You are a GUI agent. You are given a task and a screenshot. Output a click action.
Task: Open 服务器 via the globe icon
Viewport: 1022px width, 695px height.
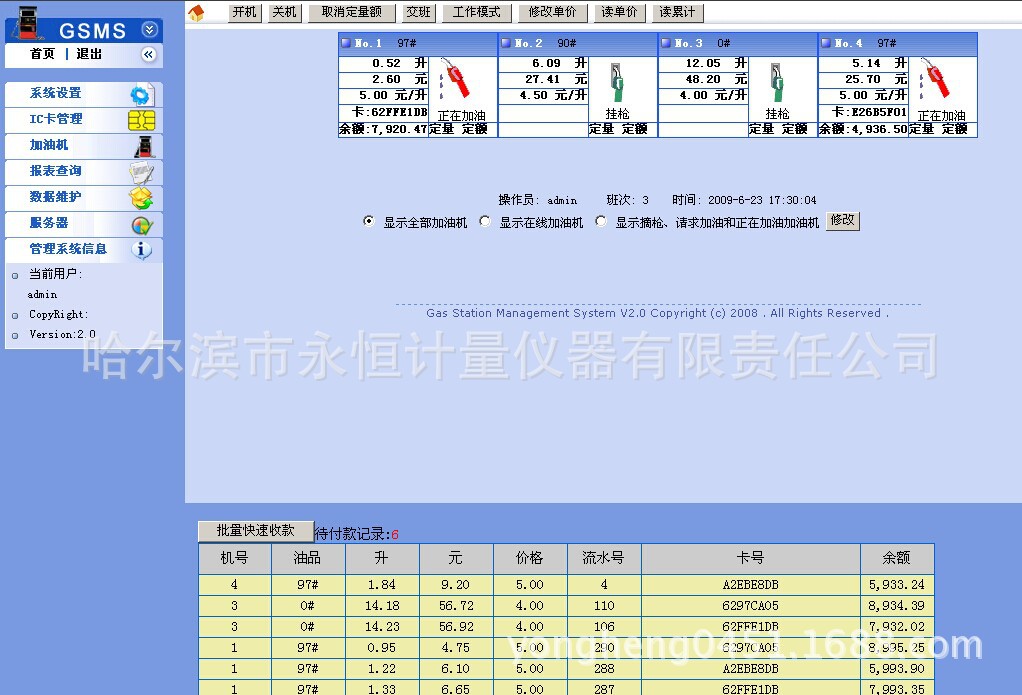click(x=143, y=224)
